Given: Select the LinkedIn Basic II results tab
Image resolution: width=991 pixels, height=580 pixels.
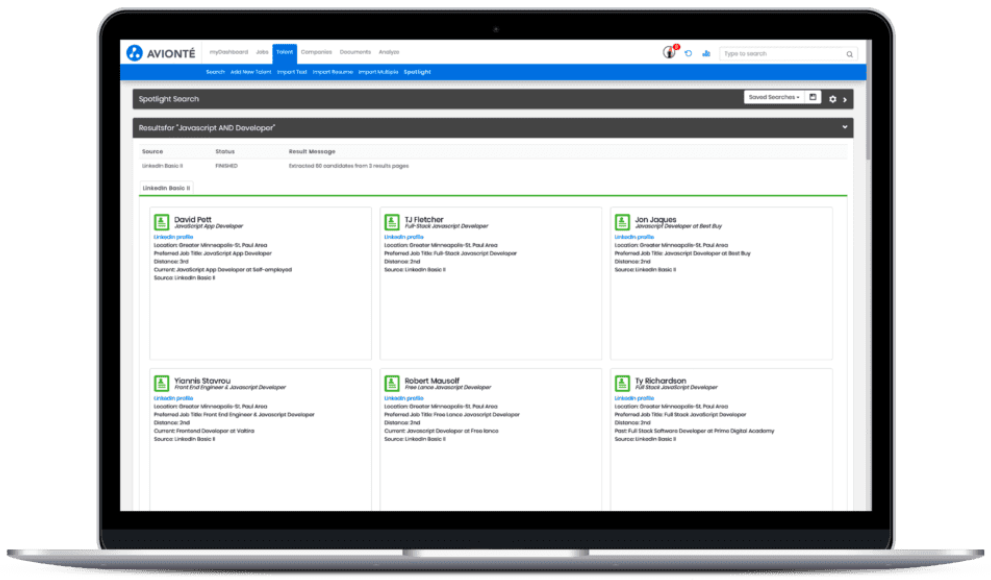Looking at the screenshot, I should [x=166, y=188].
